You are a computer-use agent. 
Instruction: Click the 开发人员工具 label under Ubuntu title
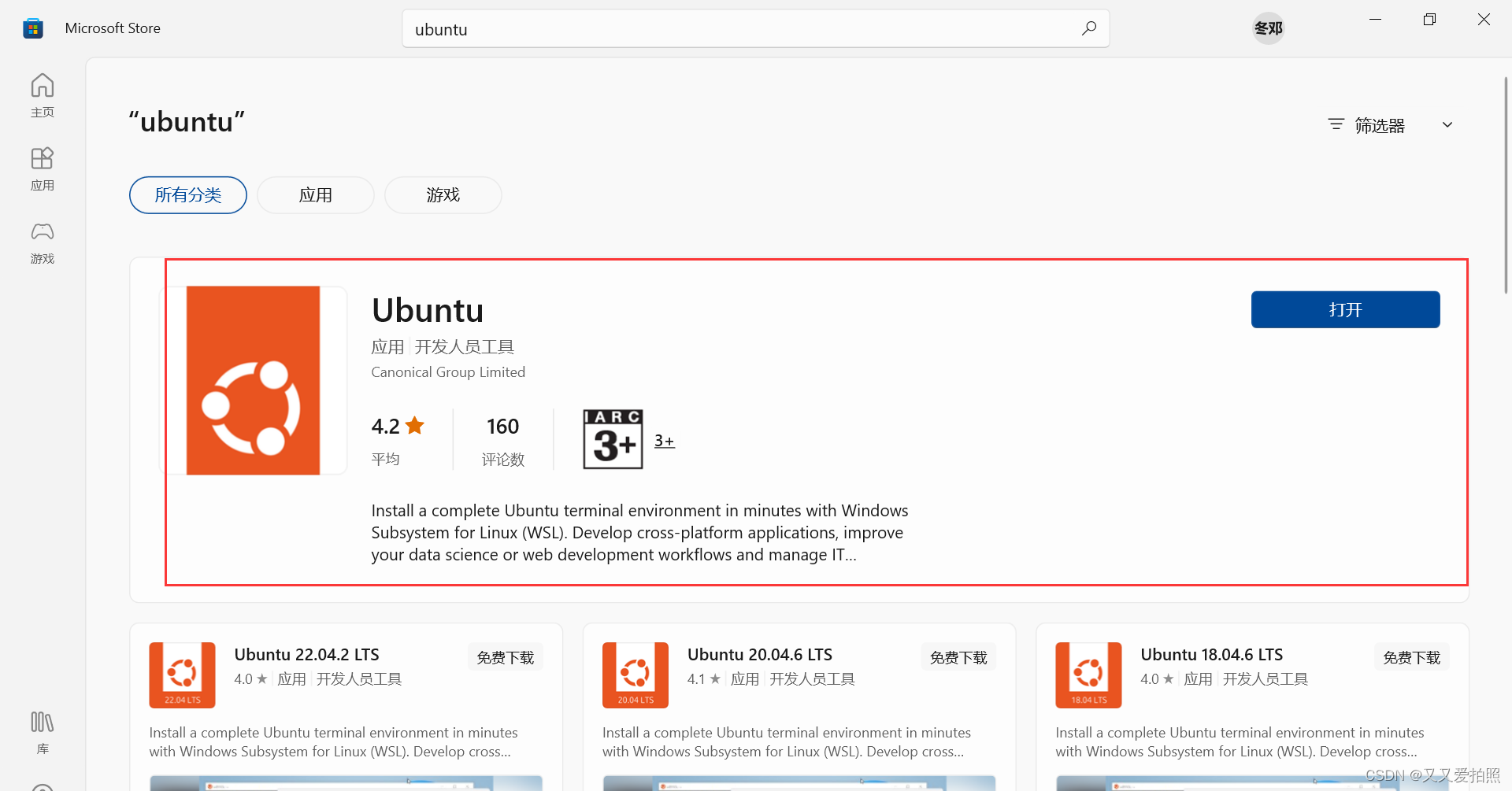click(x=465, y=347)
